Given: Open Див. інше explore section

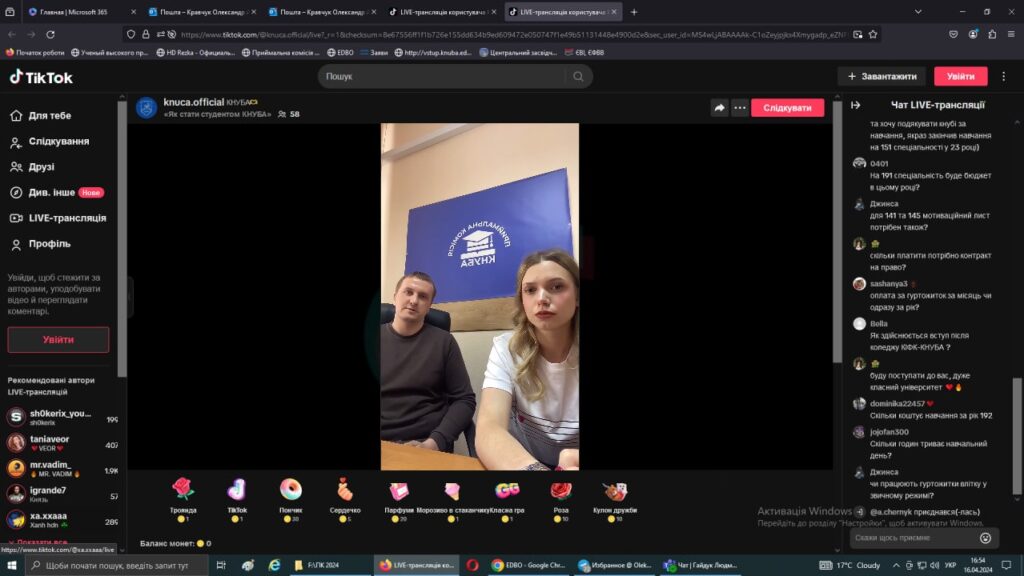Looking at the screenshot, I should click(57, 193).
